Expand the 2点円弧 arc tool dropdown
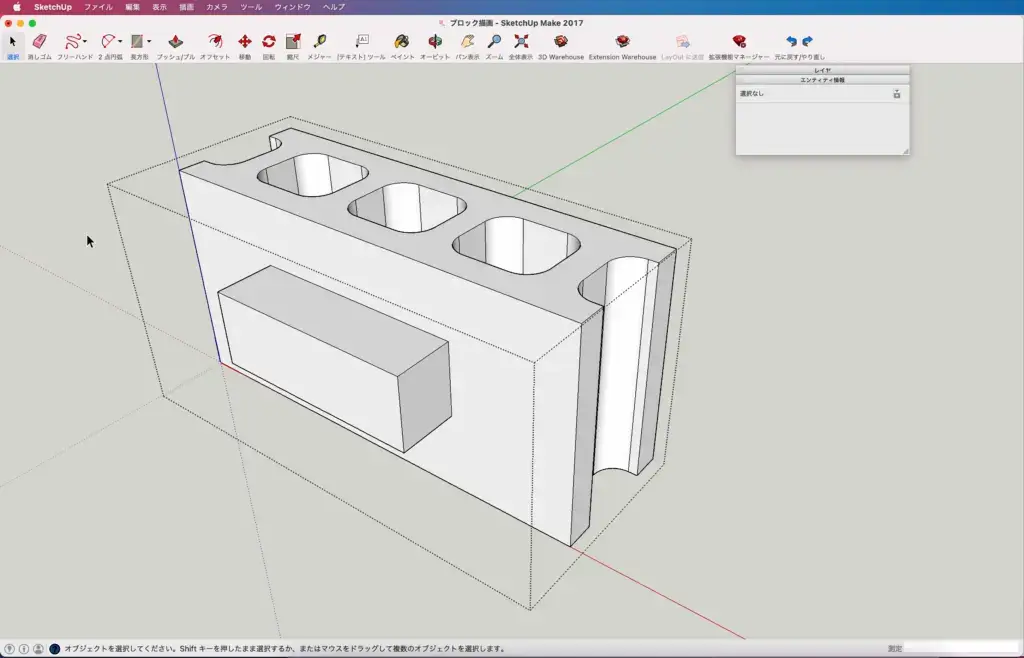This screenshot has height=658, width=1024. click(120, 42)
